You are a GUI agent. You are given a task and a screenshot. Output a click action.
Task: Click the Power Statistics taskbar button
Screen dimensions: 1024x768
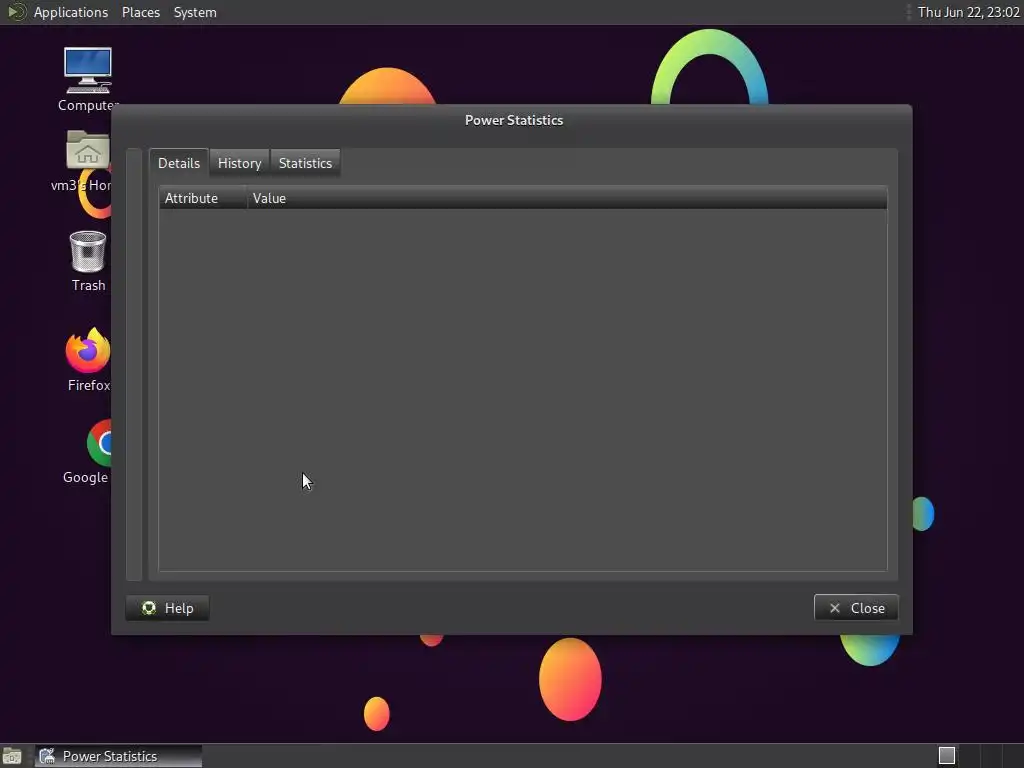pyautogui.click(x=118, y=756)
